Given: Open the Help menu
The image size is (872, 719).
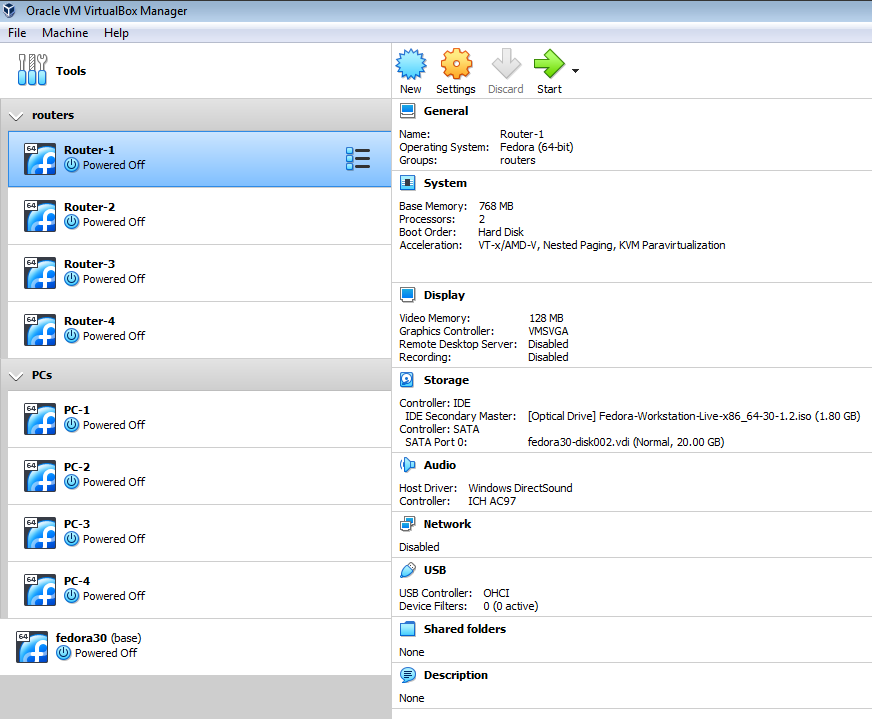Looking at the screenshot, I should tap(116, 33).
